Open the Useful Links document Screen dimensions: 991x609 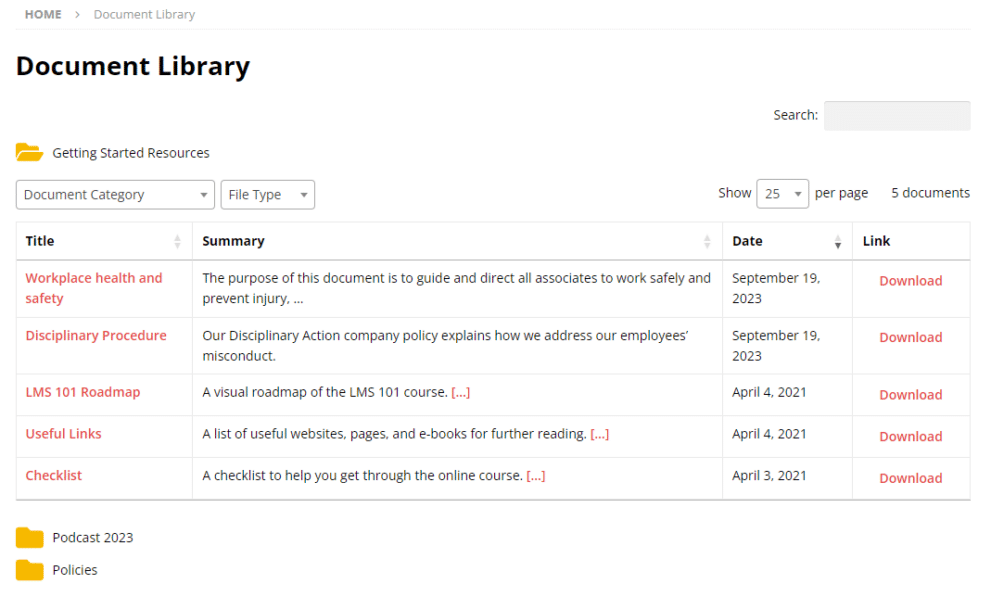[x=63, y=434]
